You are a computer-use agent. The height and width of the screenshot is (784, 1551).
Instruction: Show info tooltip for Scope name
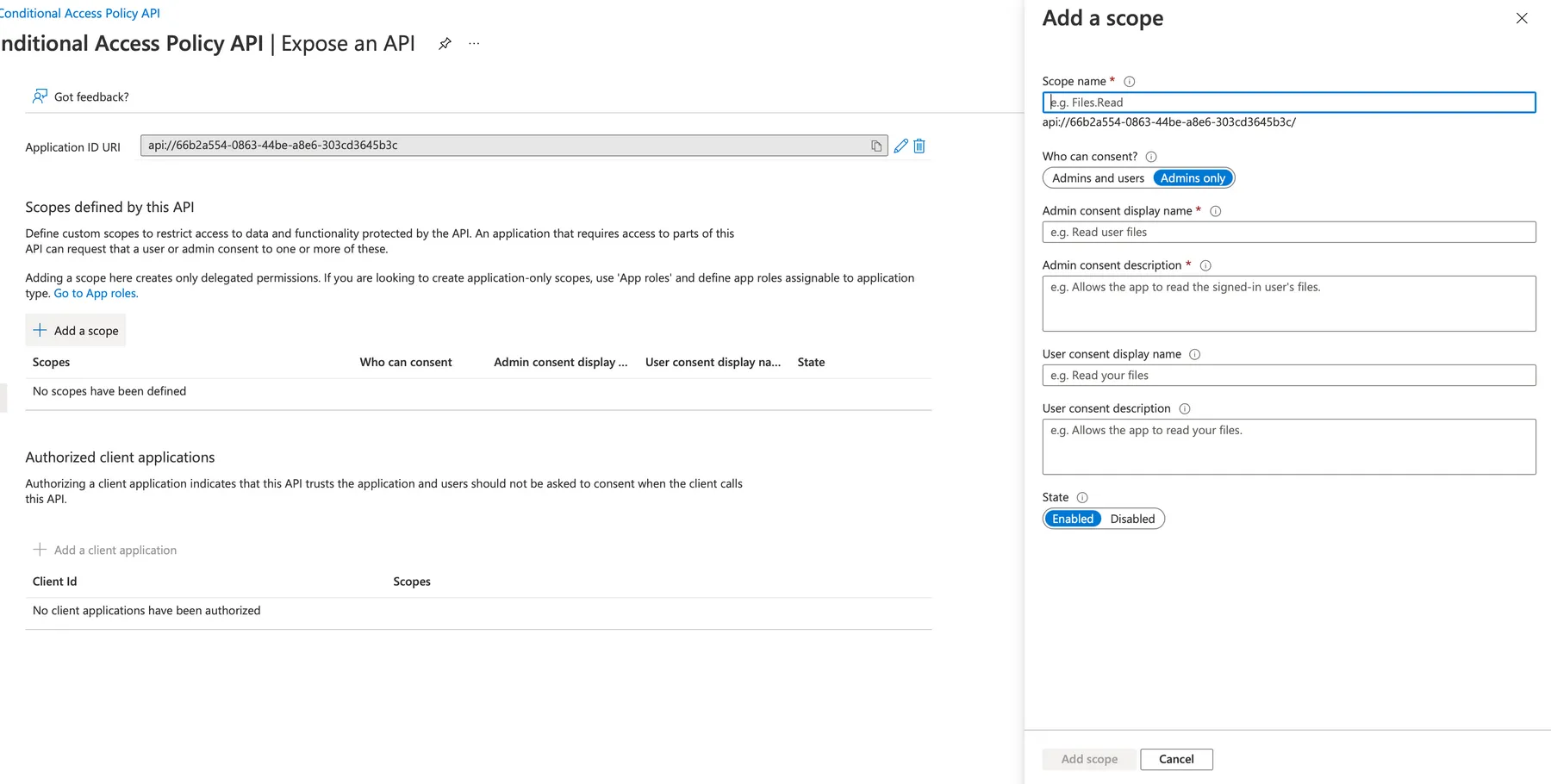coord(1130,82)
